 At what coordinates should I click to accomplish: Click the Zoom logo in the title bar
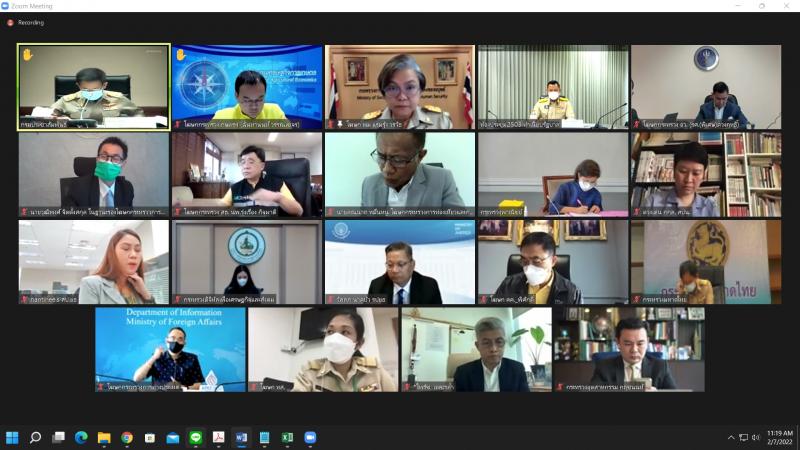(5, 6)
